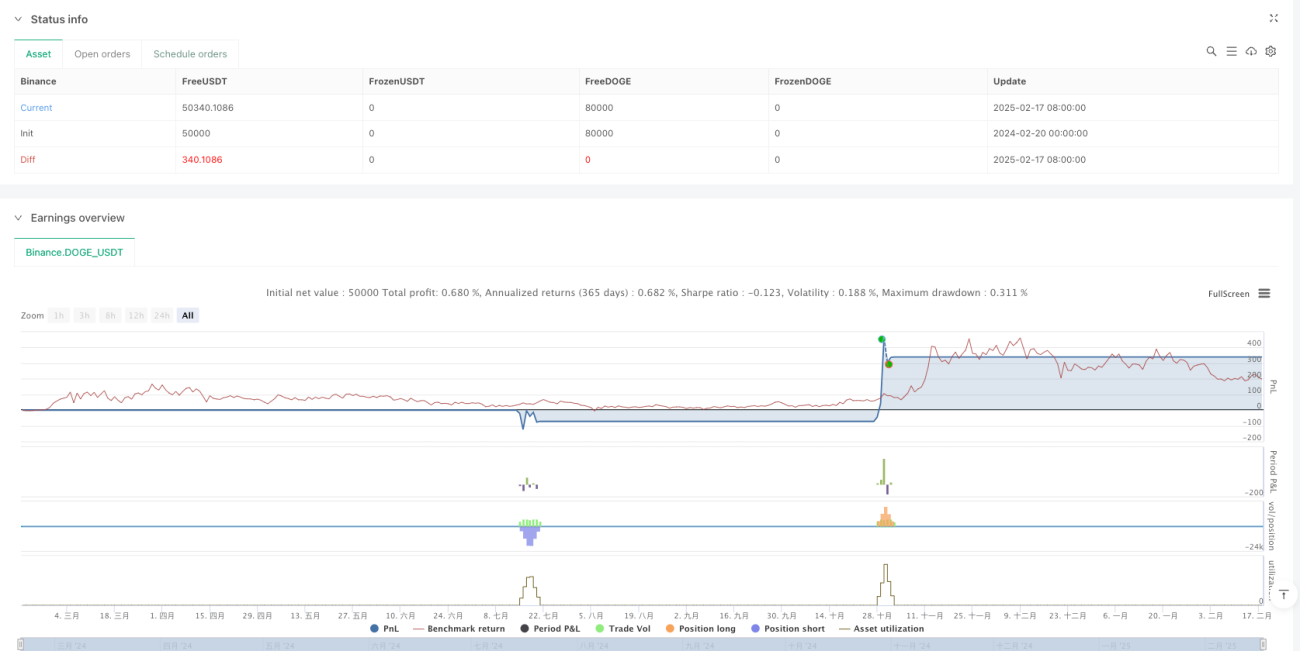Open the settings gear icon
Screen dimensions: 1300x651
1271,51
